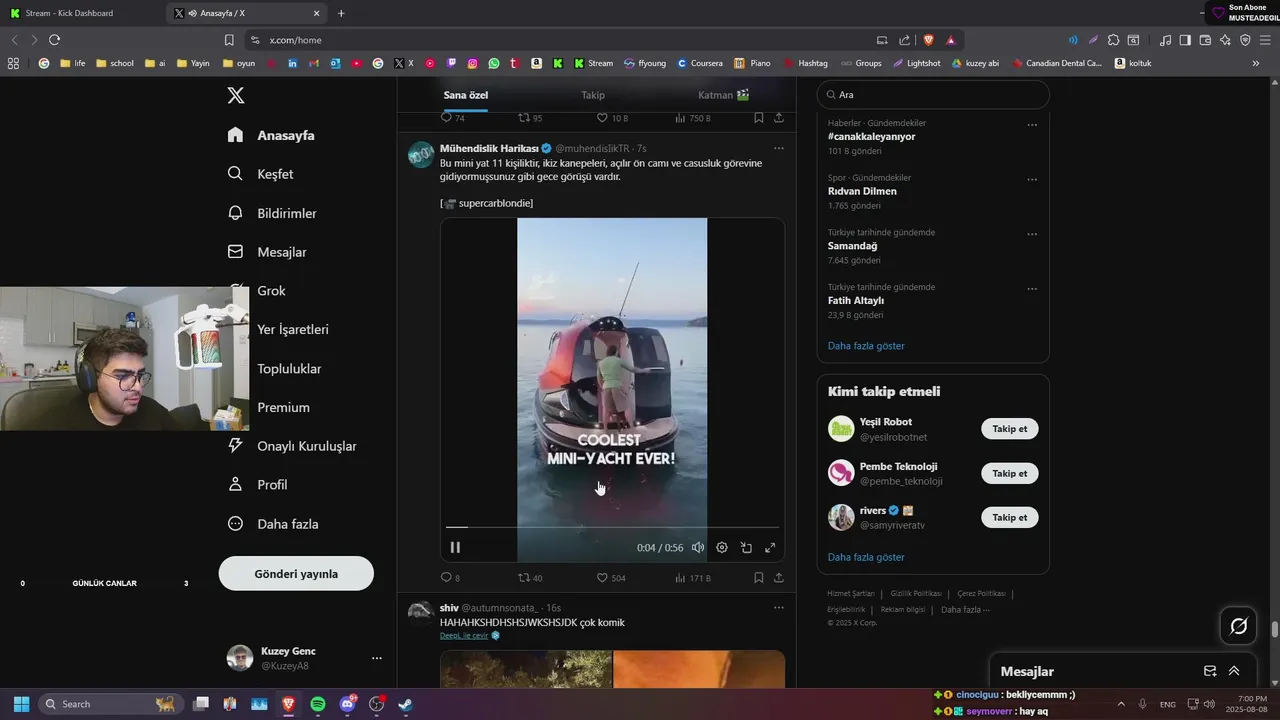The height and width of the screenshot is (720, 1280).
Task: Open the school bookmarks folder
Action: point(114,63)
